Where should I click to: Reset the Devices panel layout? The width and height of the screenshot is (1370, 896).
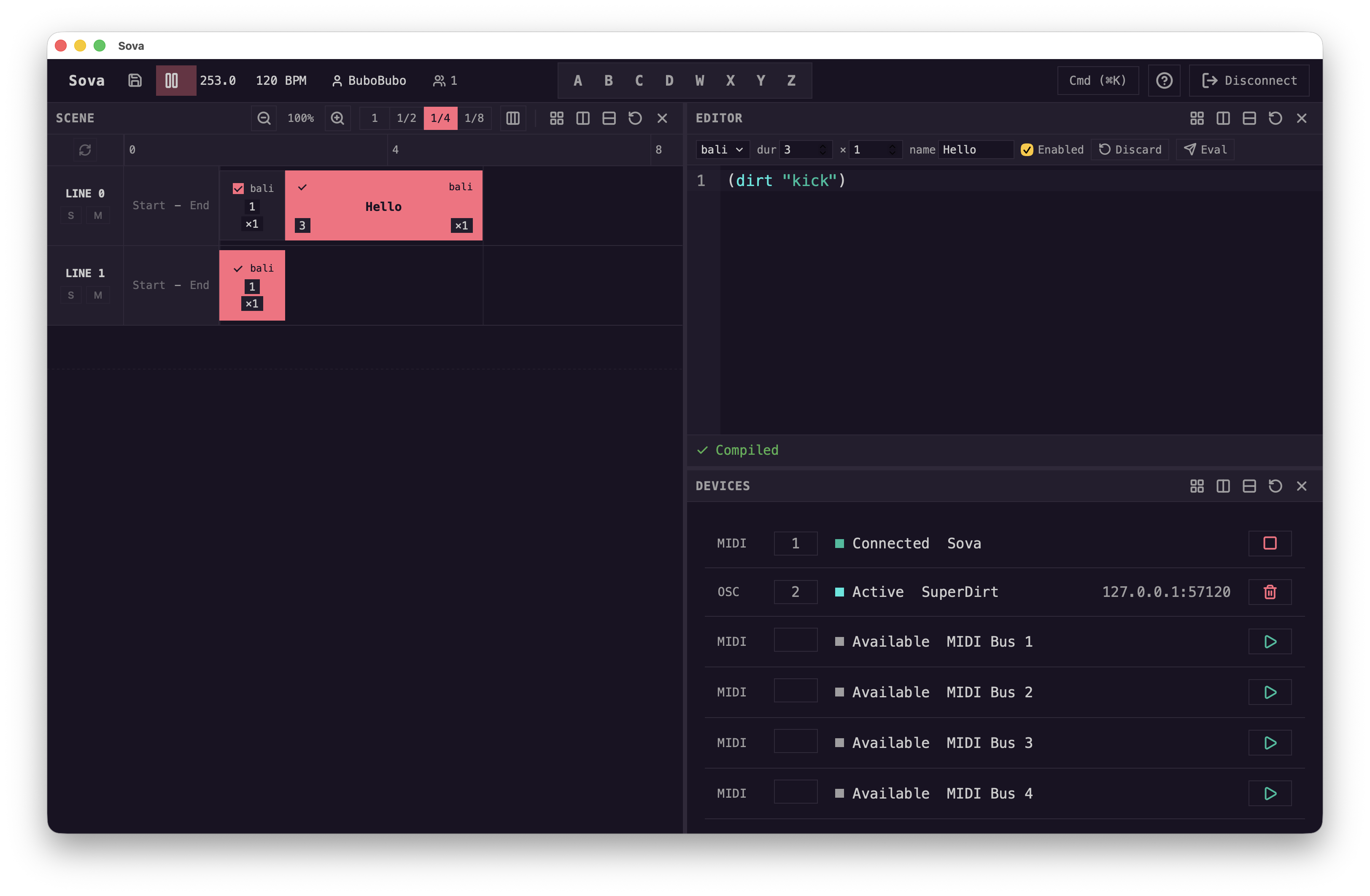coord(1275,486)
